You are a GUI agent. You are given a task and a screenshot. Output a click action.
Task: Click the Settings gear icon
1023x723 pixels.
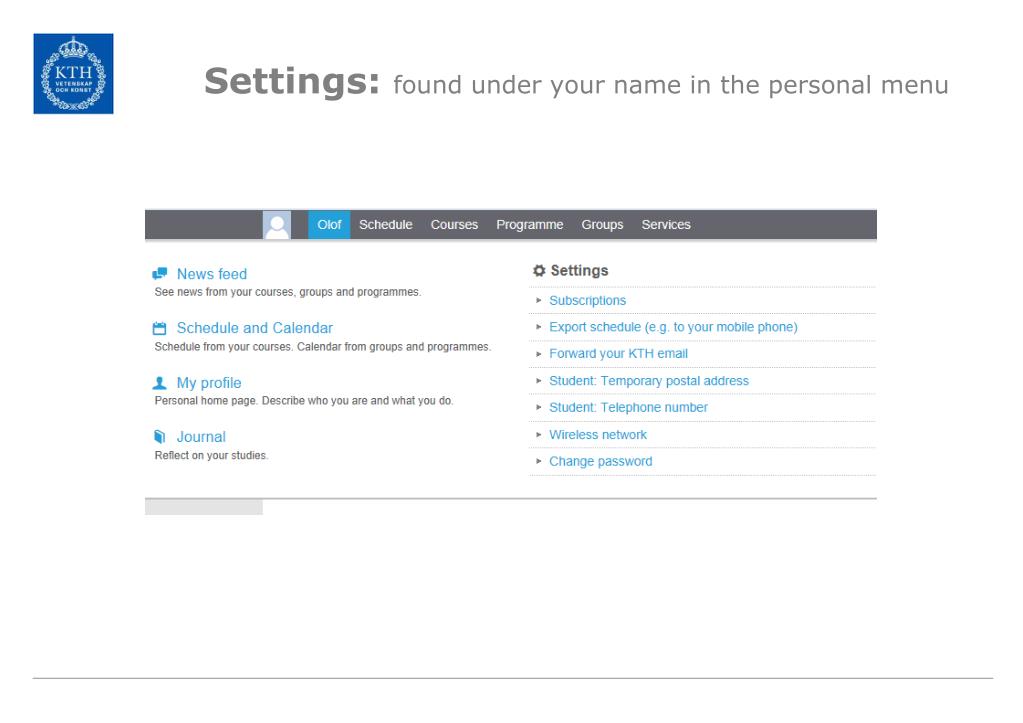[x=539, y=271]
